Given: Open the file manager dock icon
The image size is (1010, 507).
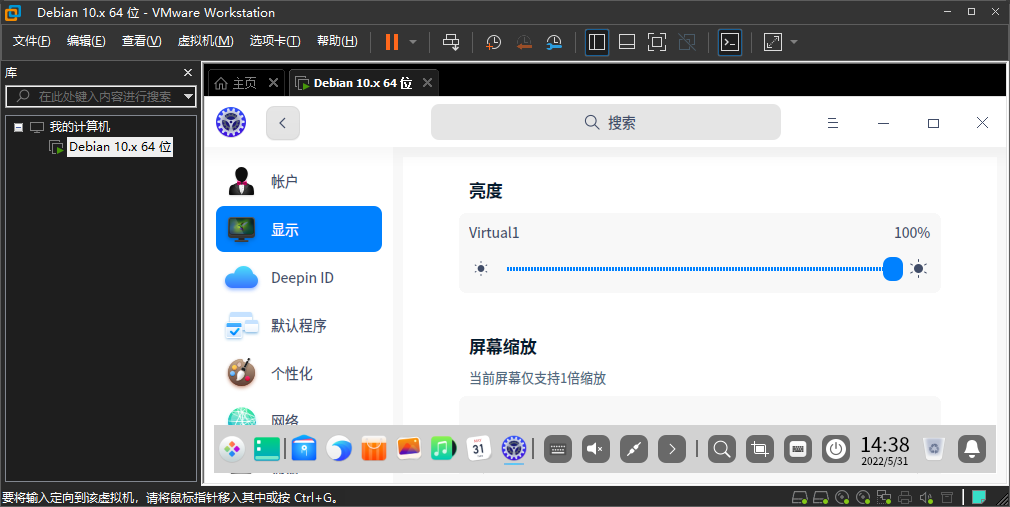Looking at the screenshot, I should click(304, 448).
